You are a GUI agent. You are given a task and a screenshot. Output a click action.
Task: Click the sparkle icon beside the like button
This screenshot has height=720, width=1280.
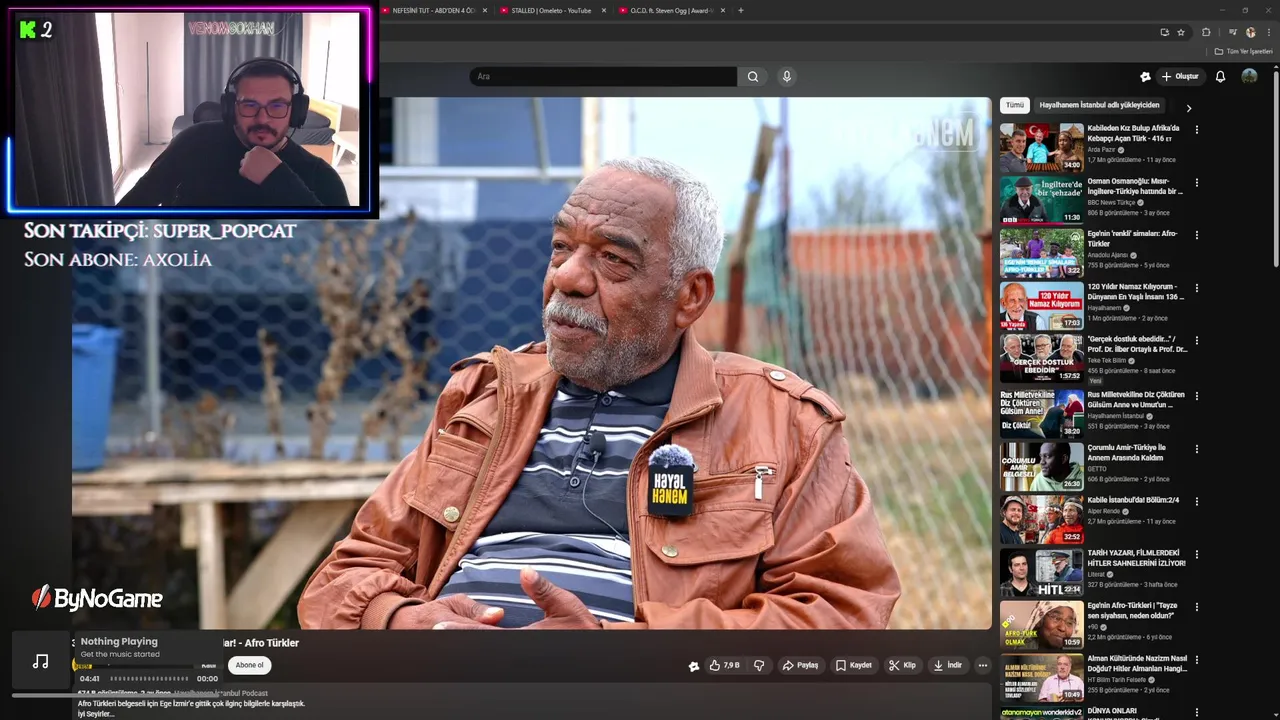(694, 666)
